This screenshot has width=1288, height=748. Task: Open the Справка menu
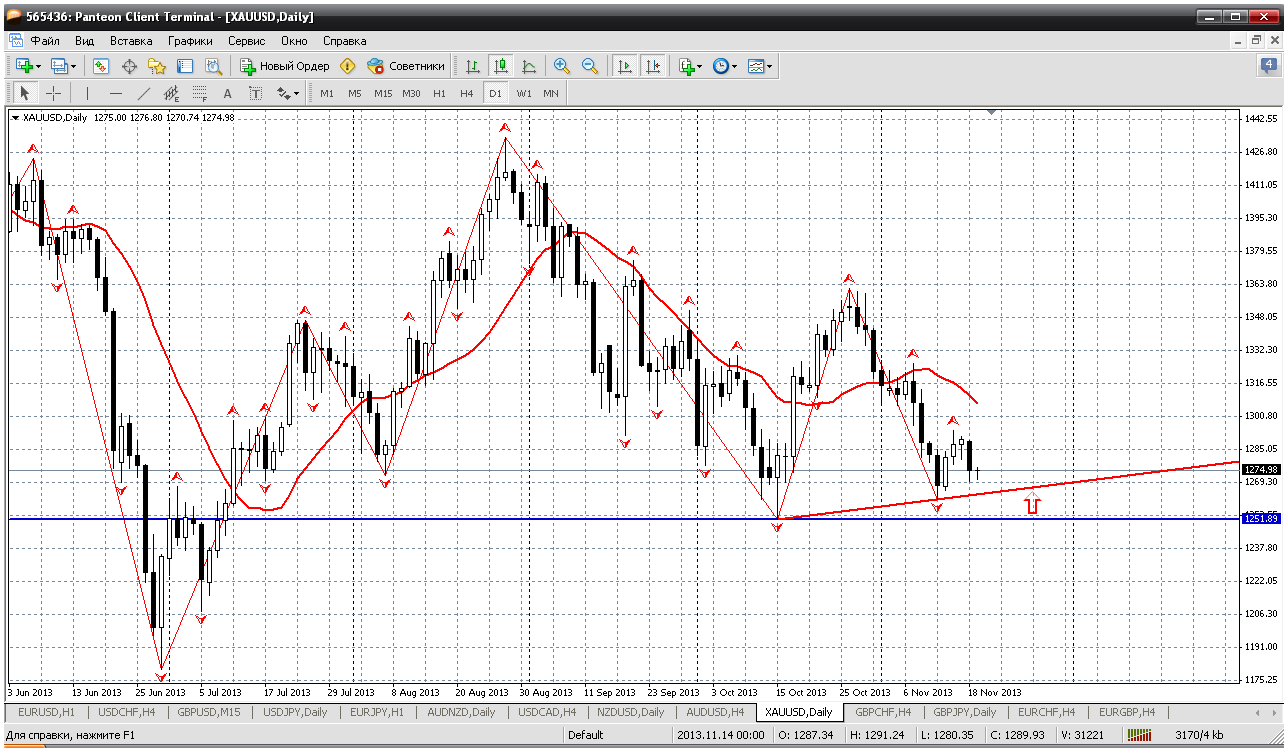[x=344, y=41]
